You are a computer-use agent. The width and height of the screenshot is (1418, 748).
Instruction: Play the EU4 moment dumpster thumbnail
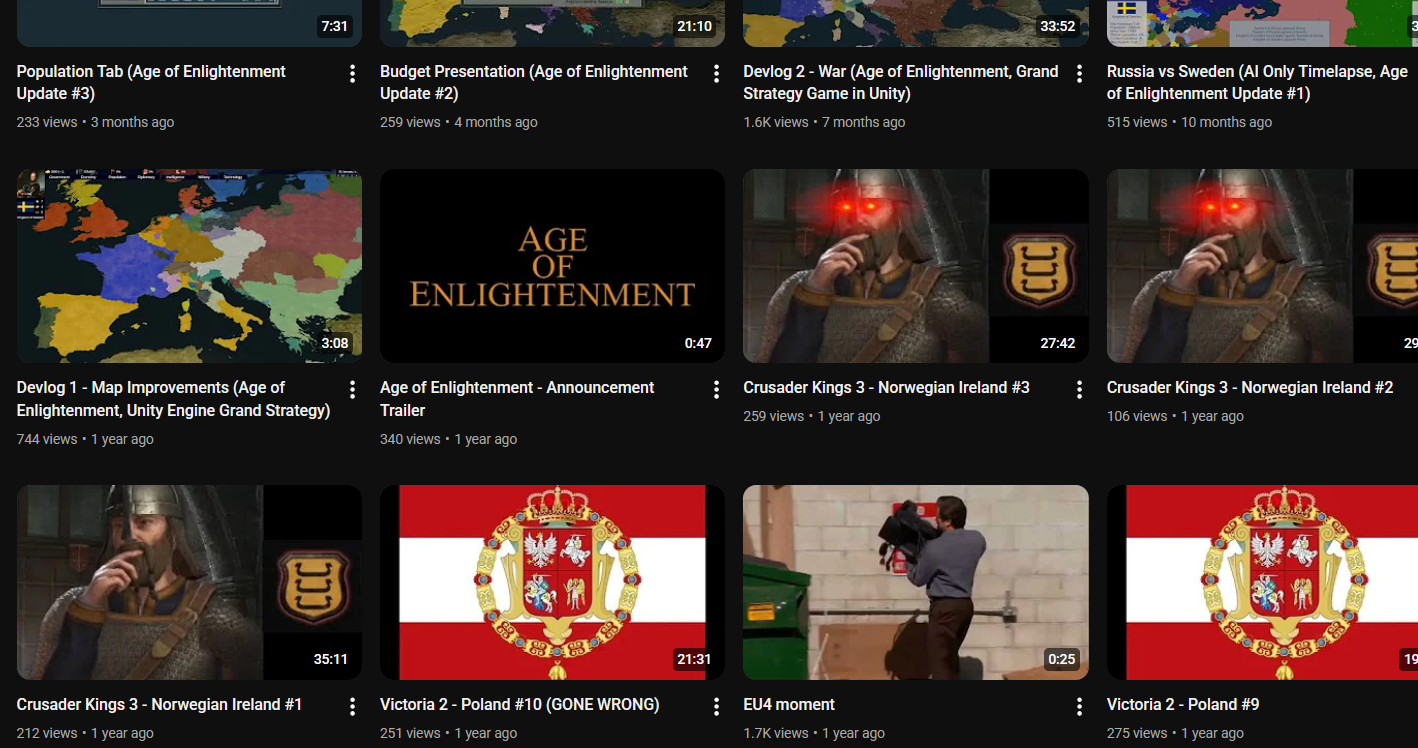coord(916,583)
